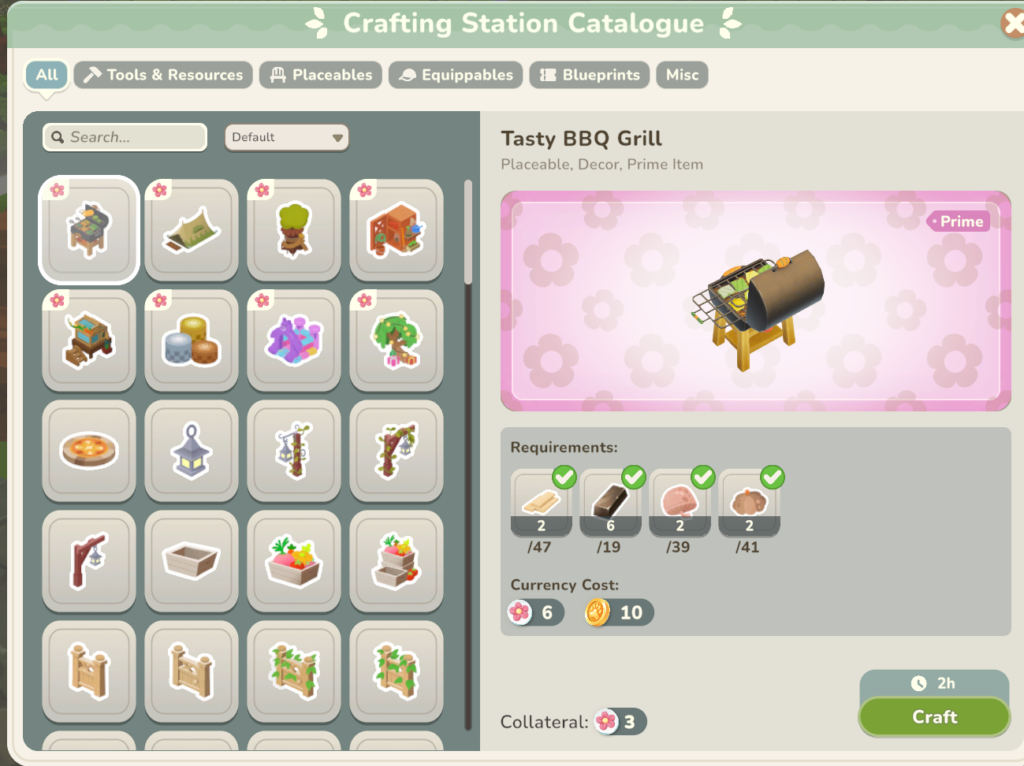
Task: Click the dark ingot requirement slot
Action: (611, 503)
